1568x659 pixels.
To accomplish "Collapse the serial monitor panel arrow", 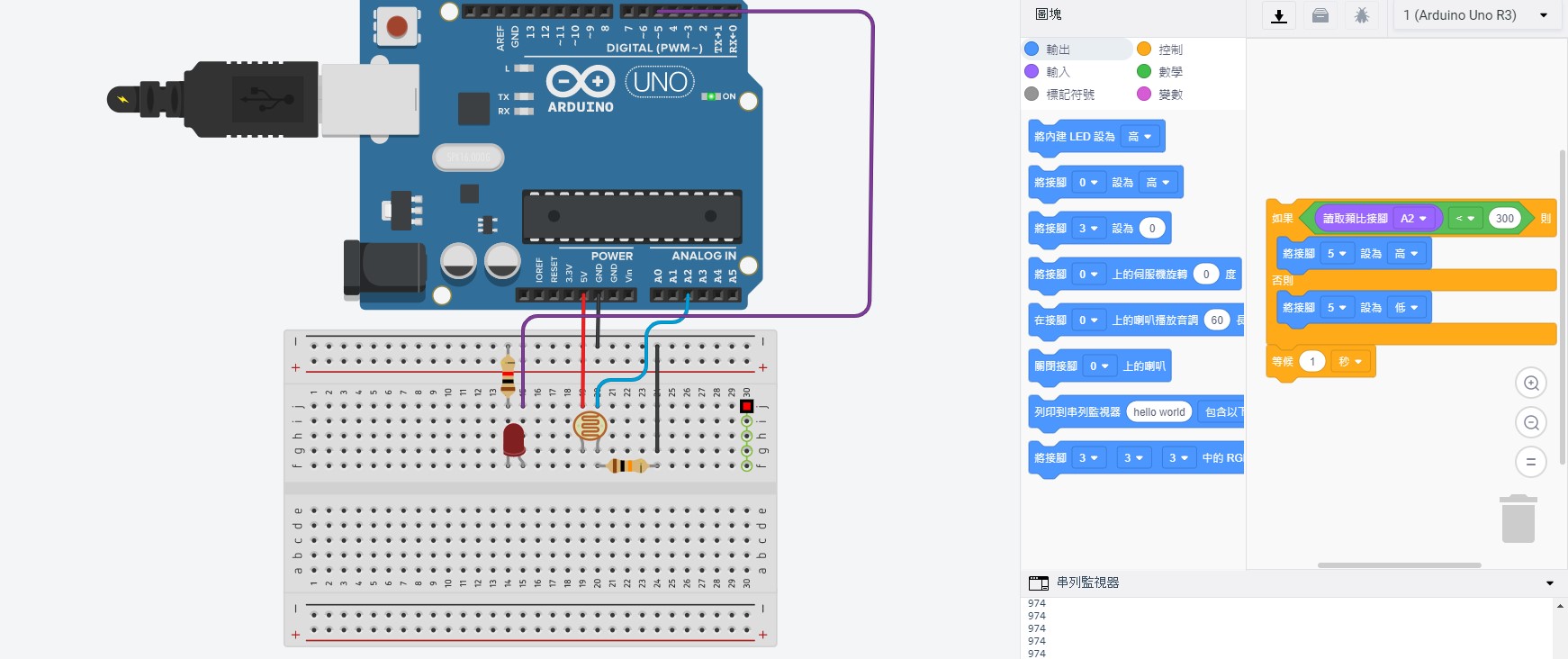I will coord(1549,583).
